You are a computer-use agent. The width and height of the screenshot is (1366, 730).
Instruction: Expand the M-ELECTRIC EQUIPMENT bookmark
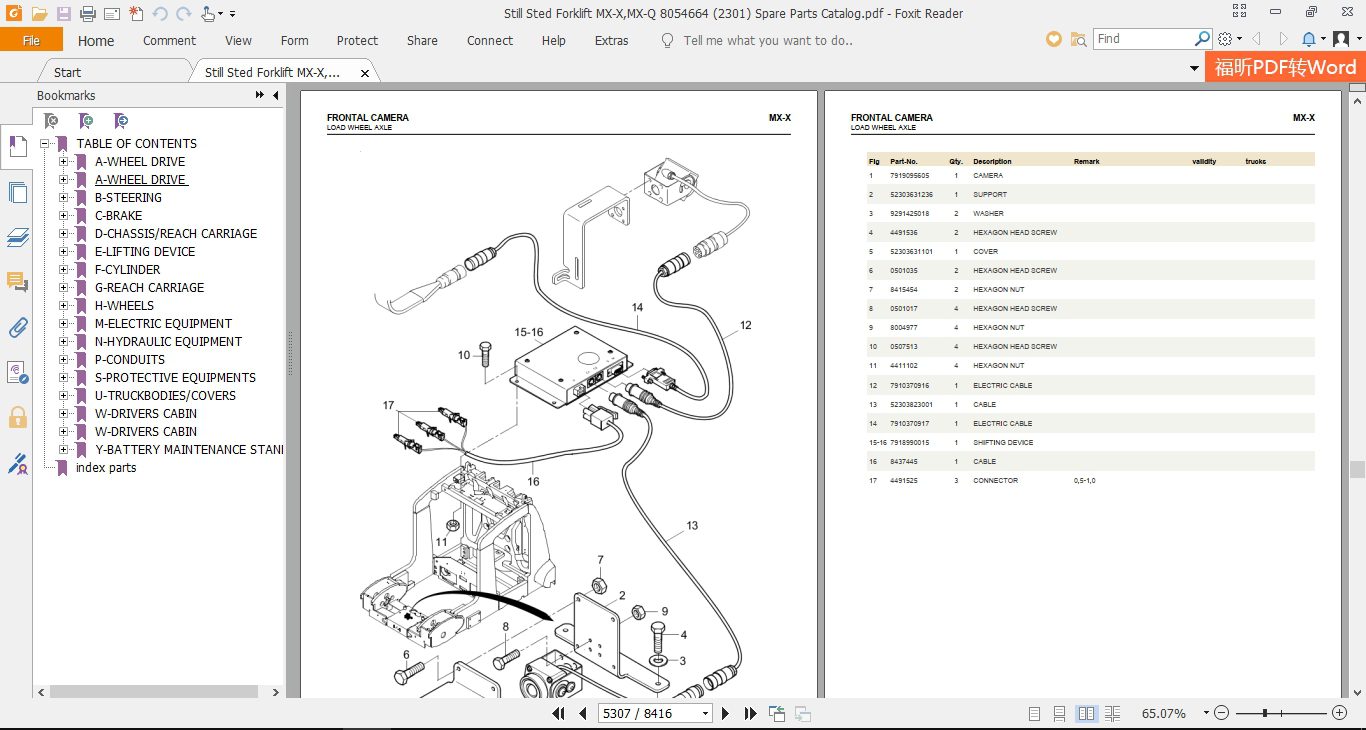coord(64,323)
